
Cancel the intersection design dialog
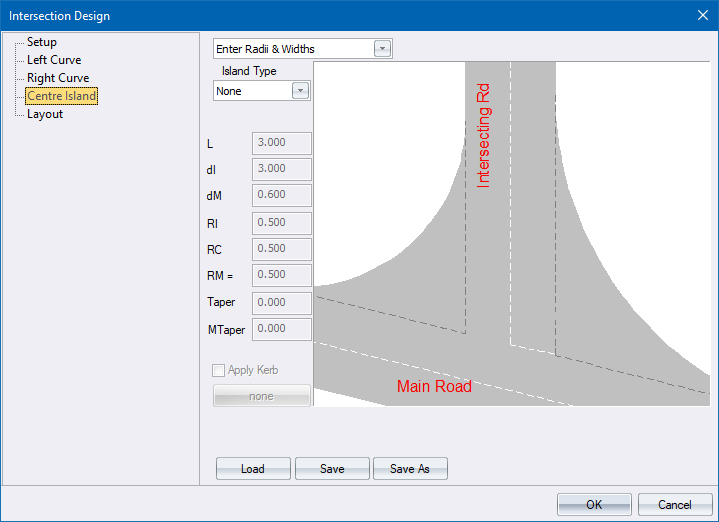(x=675, y=504)
